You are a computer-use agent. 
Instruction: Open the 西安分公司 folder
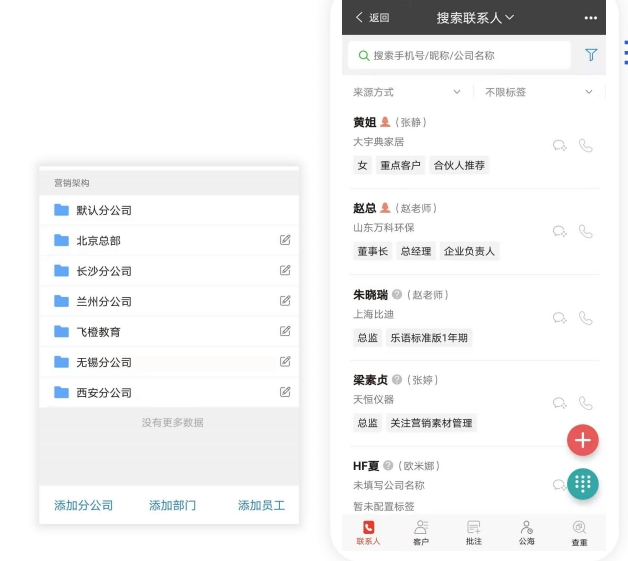(169, 392)
